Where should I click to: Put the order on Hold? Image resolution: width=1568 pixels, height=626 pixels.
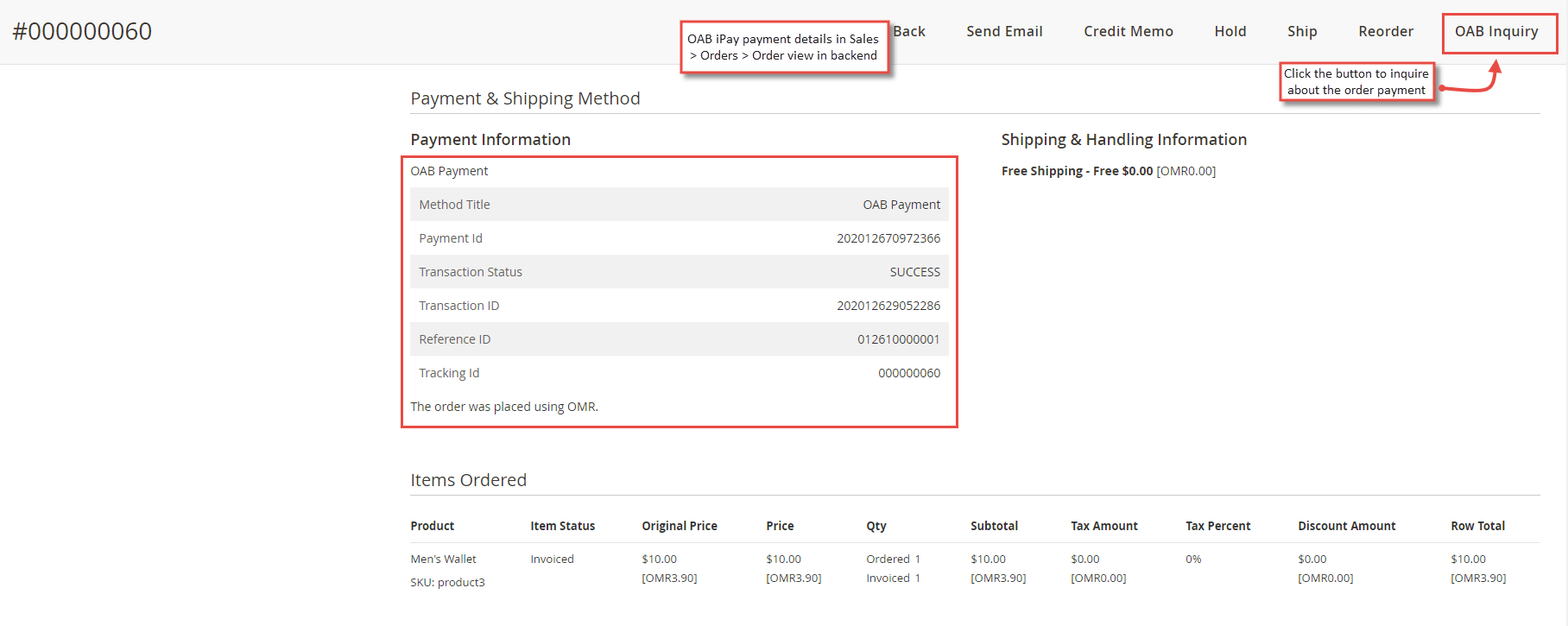pyautogui.click(x=1230, y=32)
